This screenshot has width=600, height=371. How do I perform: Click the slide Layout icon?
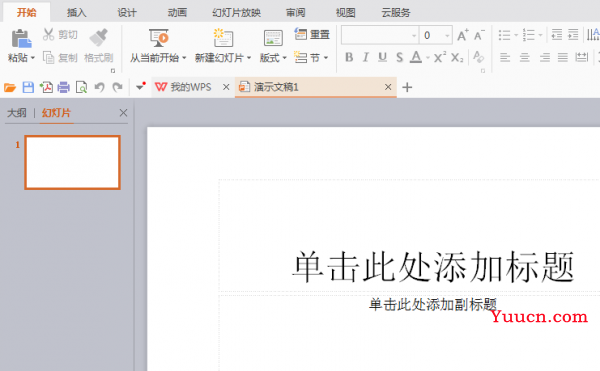pyautogui.click(x=273, y=38)
